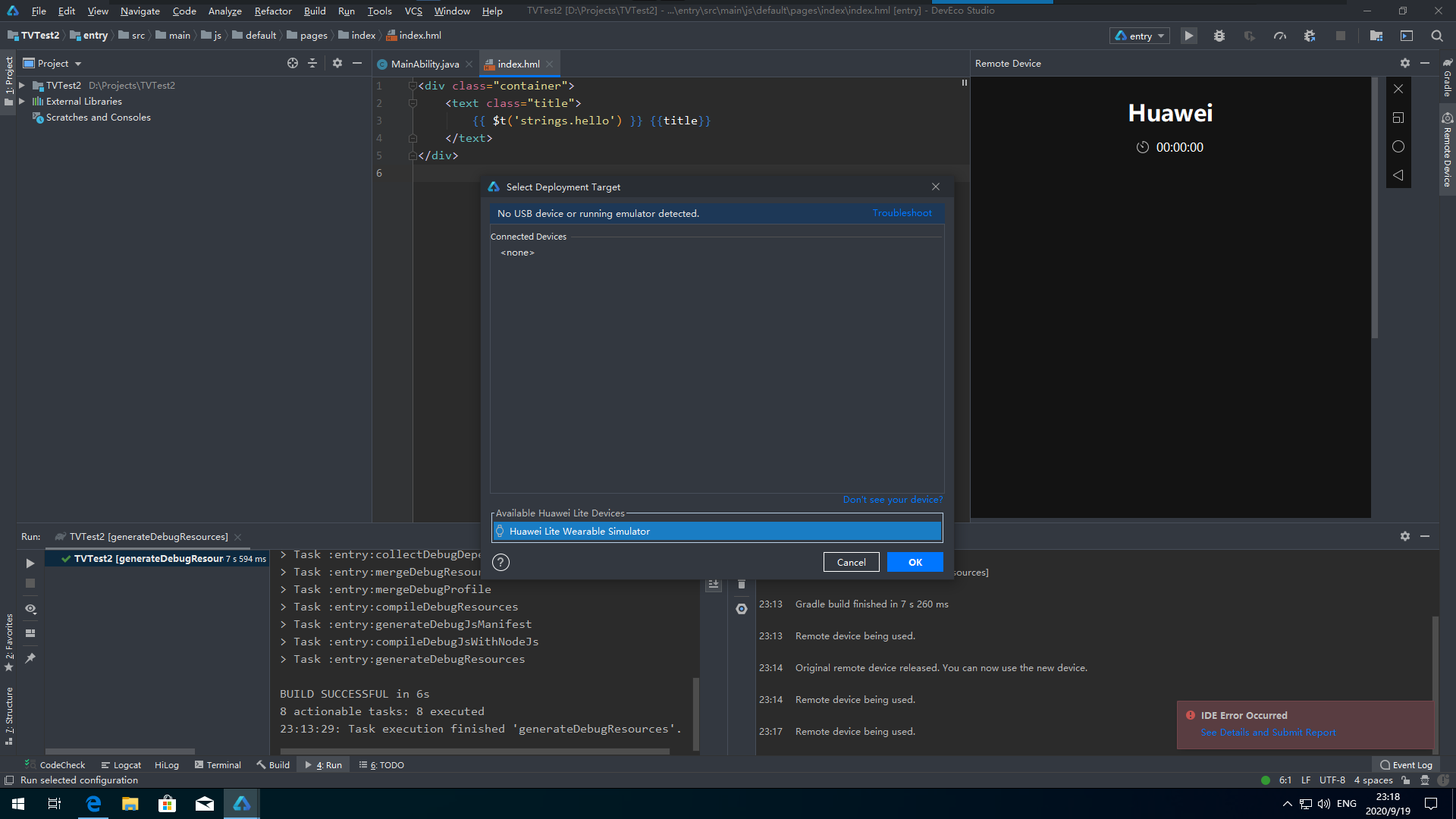Close the index.hml editor tab
Viewport: 1456px width, 819px height.
point(550,64)
